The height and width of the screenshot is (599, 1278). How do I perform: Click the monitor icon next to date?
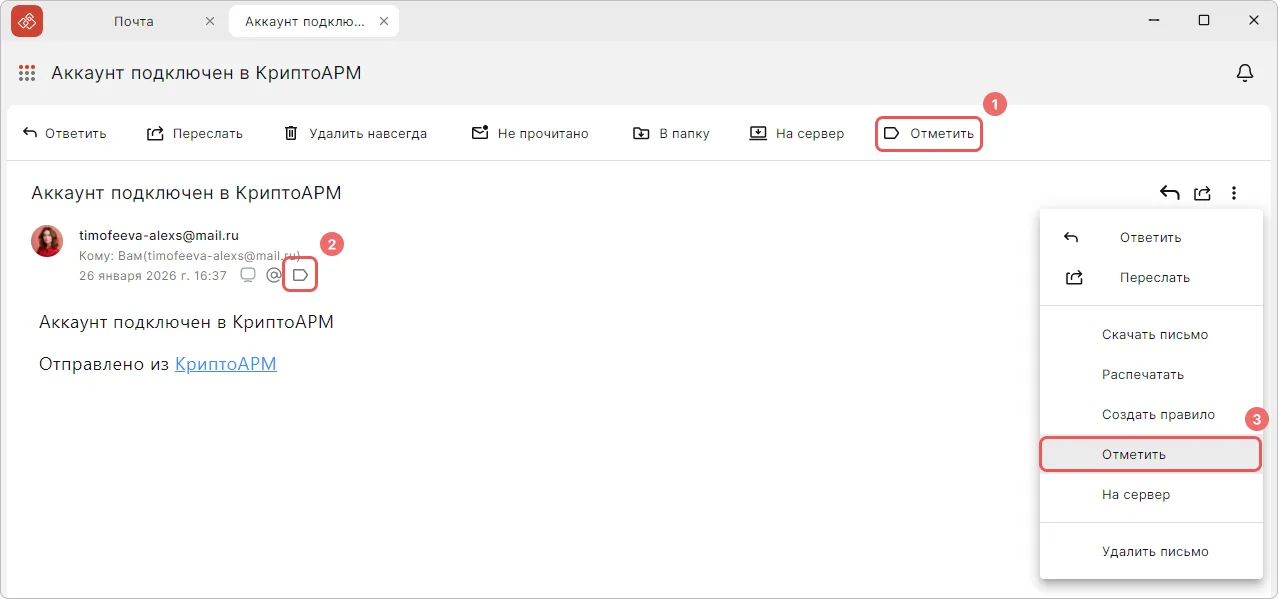pos(248,275)
